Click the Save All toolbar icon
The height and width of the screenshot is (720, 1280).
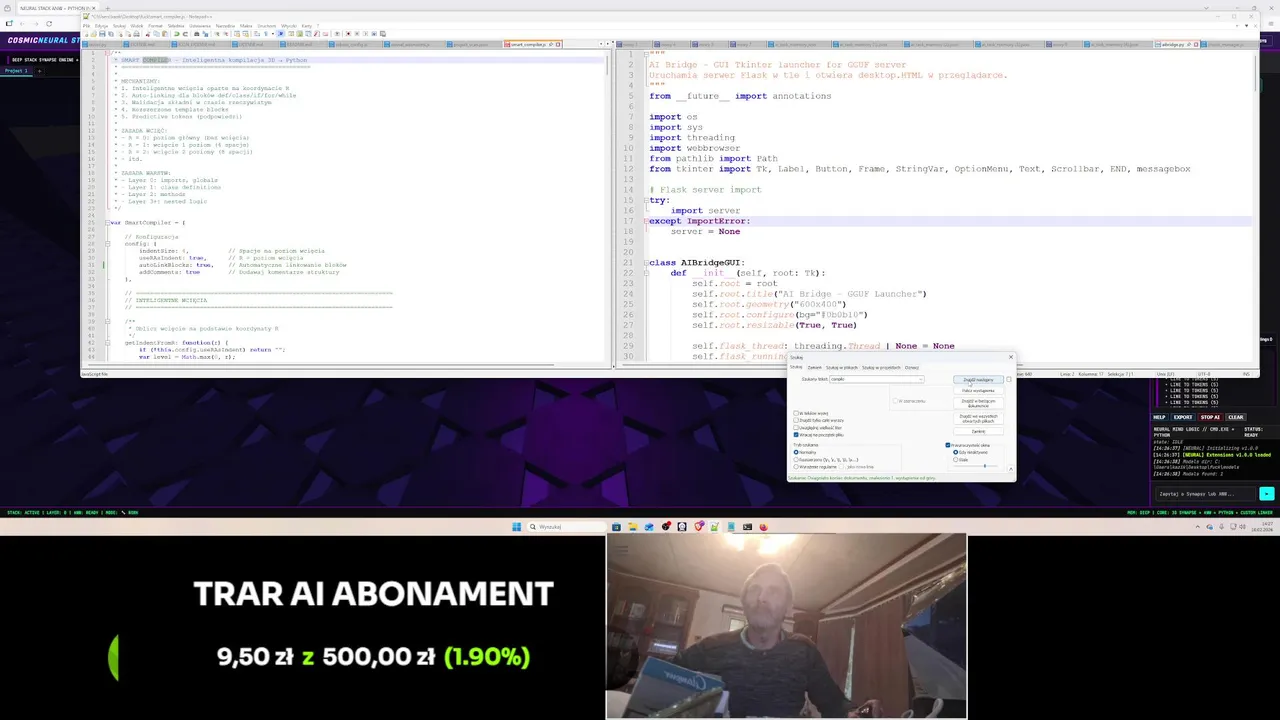coord(111,34)
